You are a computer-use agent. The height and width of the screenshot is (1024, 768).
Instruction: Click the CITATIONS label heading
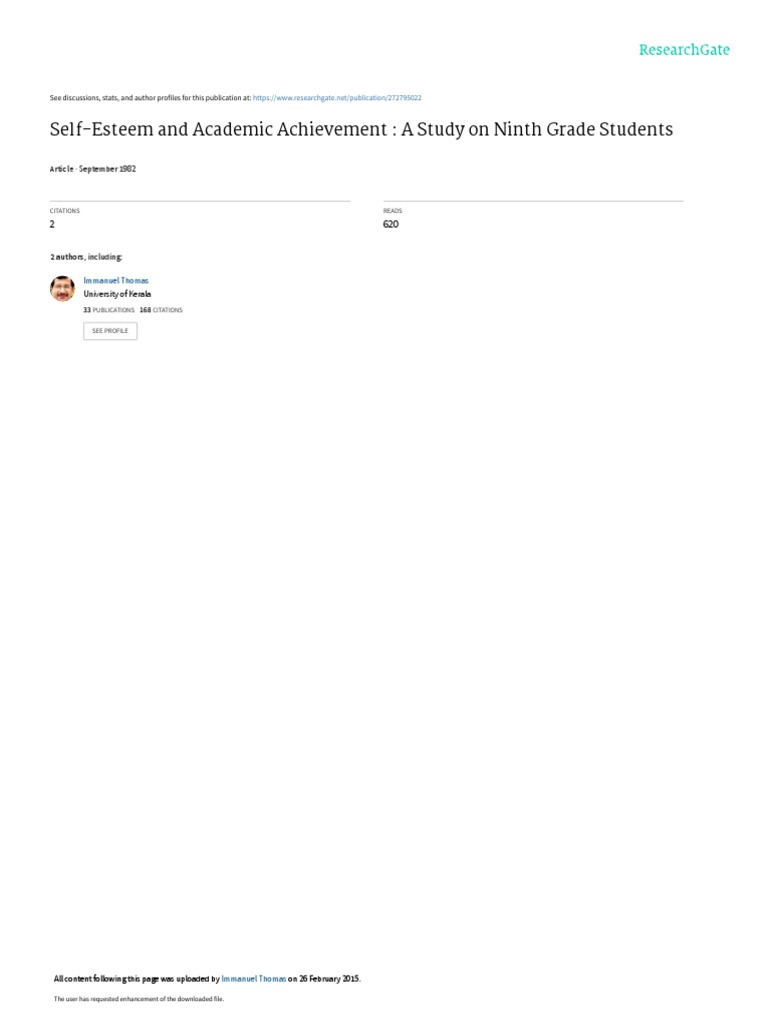point(65,211)
